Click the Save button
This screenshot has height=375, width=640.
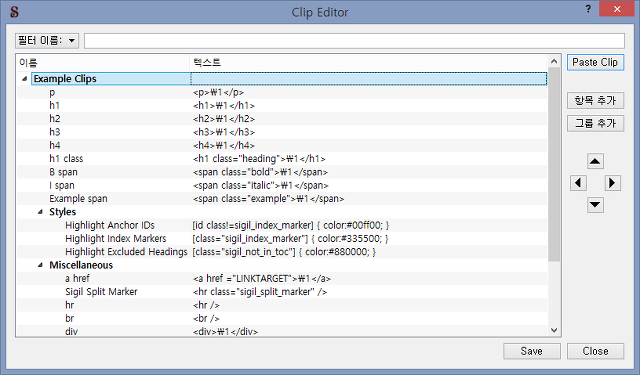coord(532,351)
